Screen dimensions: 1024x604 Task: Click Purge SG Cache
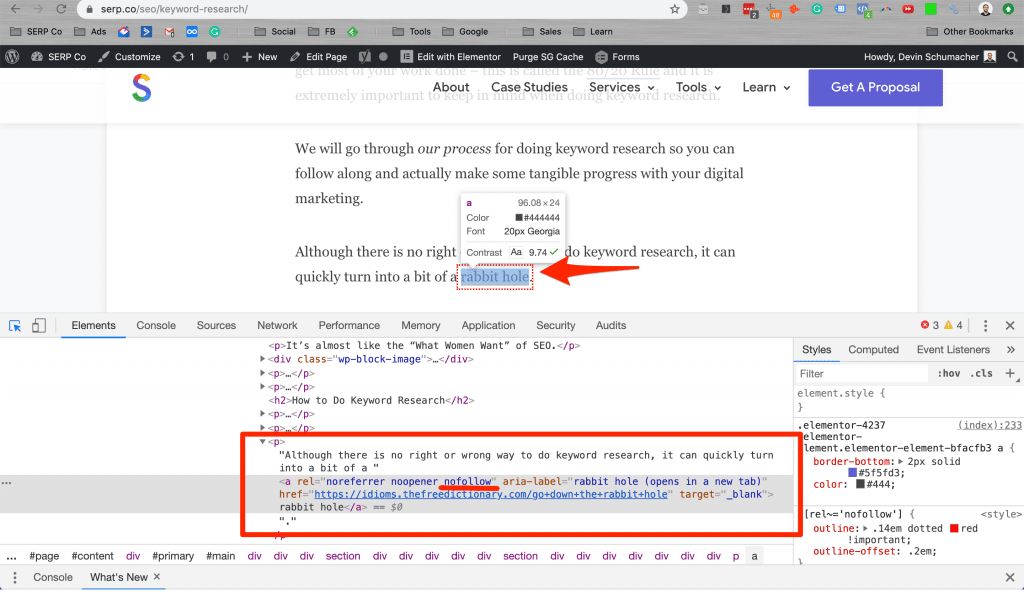(x=548, y=57)
